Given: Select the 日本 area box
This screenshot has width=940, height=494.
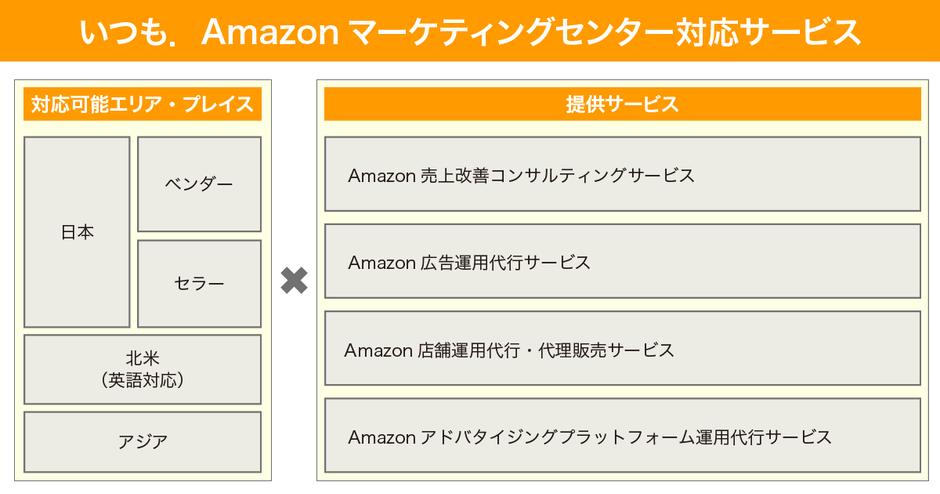Looking at the screenshot, I should (77, 232).
